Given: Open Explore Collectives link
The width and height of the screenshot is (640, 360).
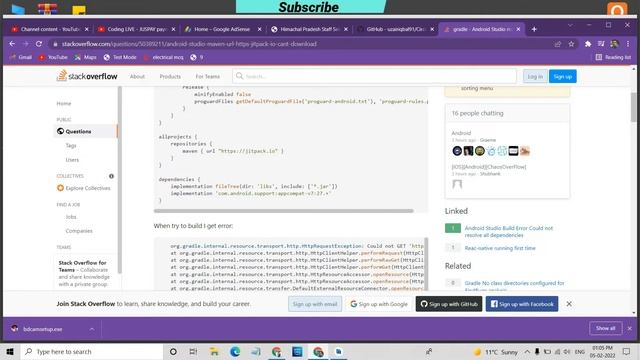Looking at the screenshot, I should 88,188.
